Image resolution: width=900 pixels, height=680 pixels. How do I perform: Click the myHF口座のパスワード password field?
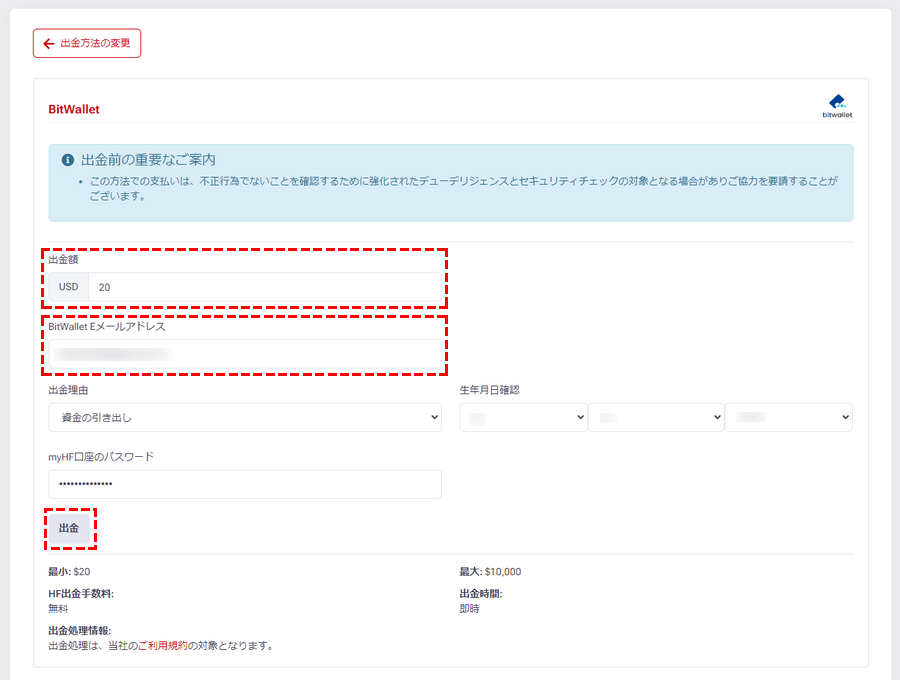(245, 484)
